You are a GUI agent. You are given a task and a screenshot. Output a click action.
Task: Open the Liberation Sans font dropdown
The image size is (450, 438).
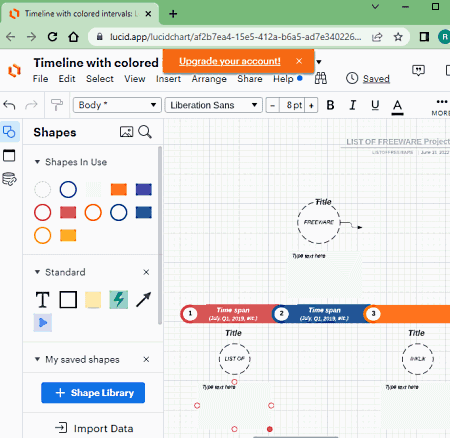pos(213,105)
